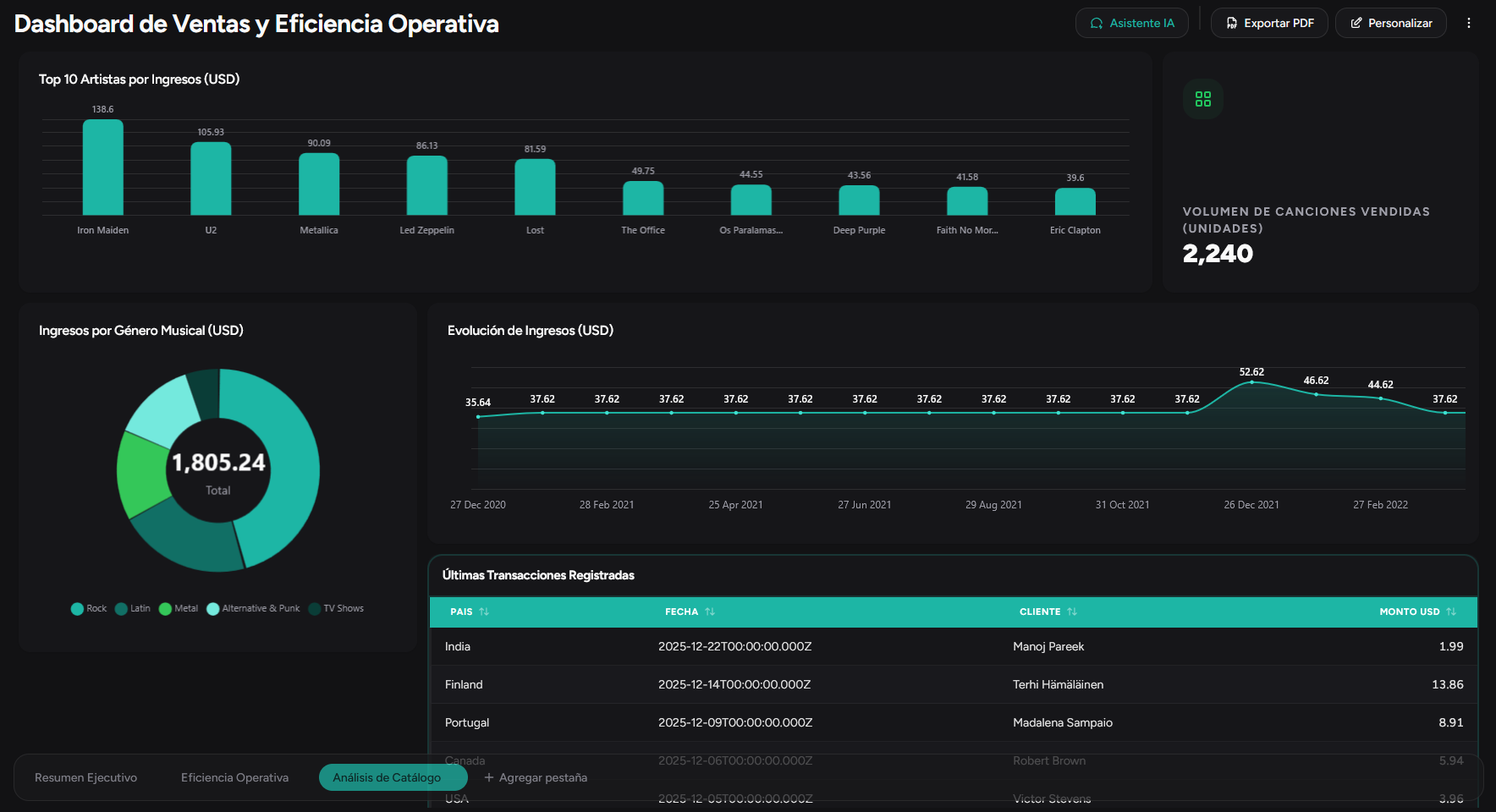Click the Top 10 Artistas por Ingresos title
The height and width of the screenshot is (812, 1496).
139,79
